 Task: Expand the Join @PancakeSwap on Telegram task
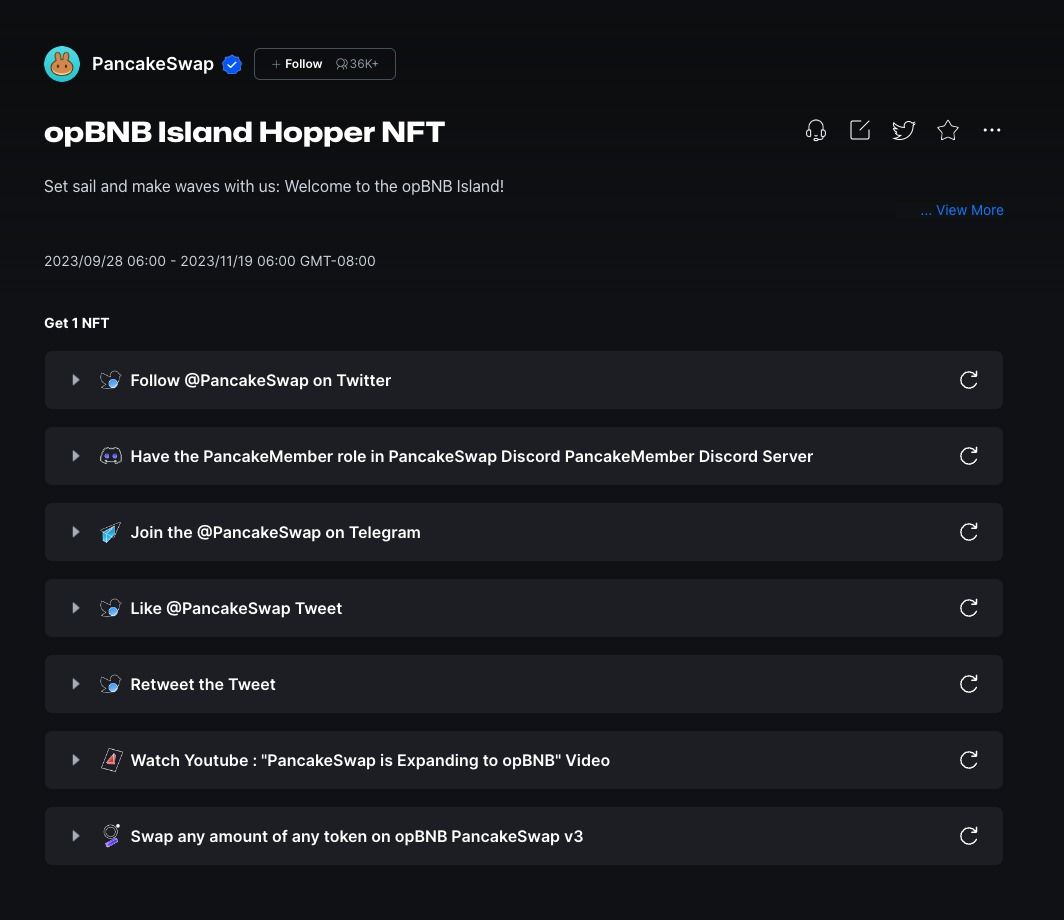coord(76,532)
